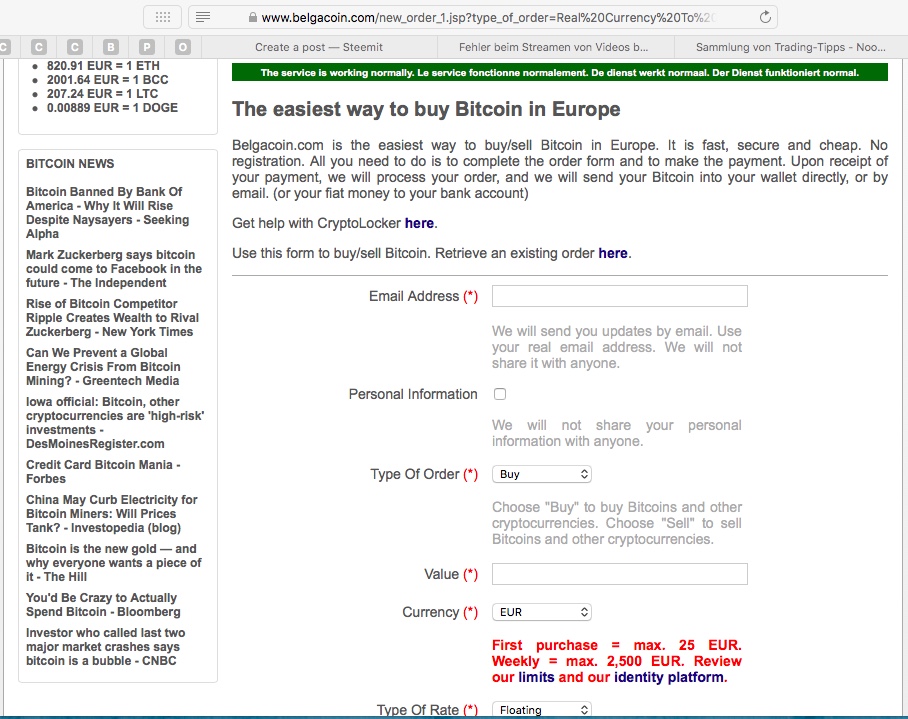Switch to the Create a post — Steemit tab
This screenshot has height=719, width=908.
click(x=319, y=47)
